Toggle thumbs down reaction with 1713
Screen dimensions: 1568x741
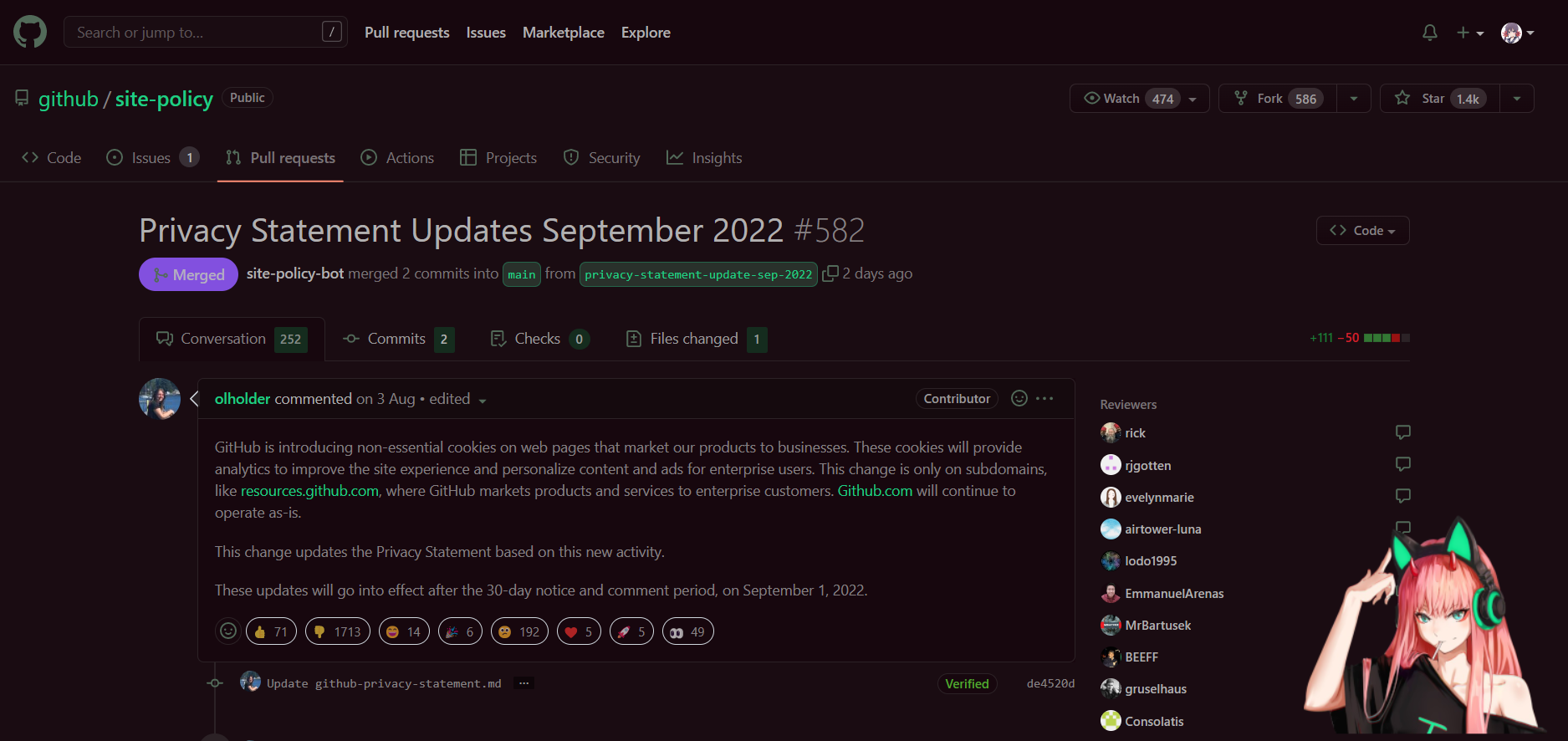tap(339, 631)
